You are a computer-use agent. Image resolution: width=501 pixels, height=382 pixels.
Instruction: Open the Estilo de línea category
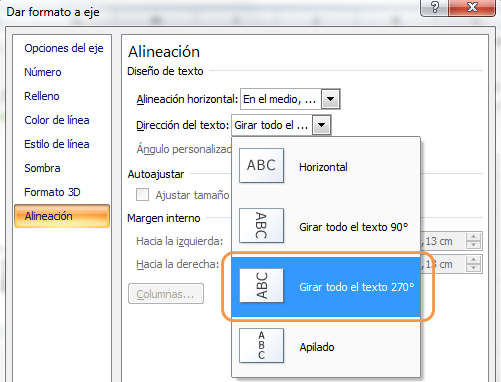57,144
